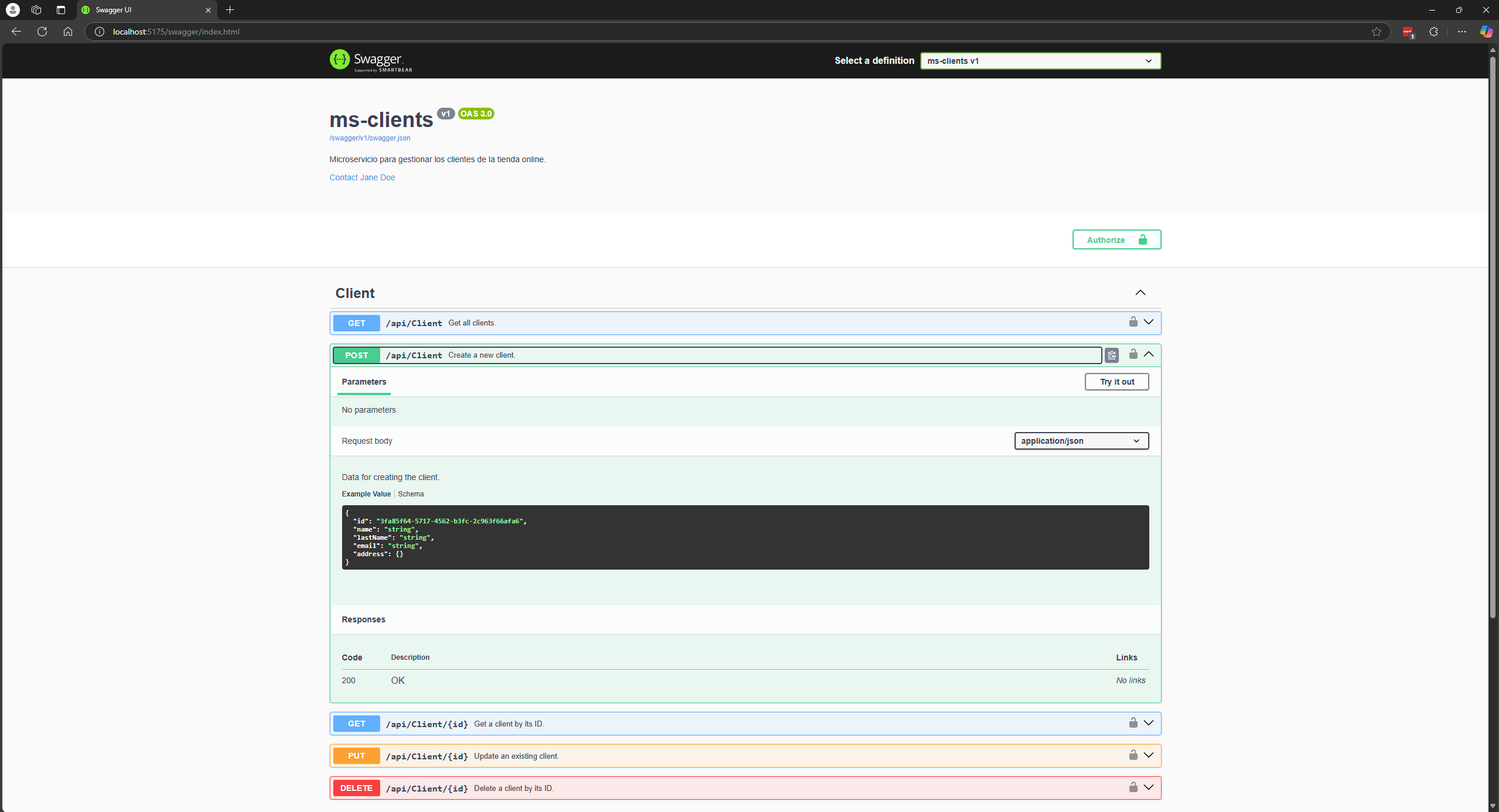This screenshot has height=812, width=1499.
Task: Open tab actions menu icon
Action: [61, 10]
